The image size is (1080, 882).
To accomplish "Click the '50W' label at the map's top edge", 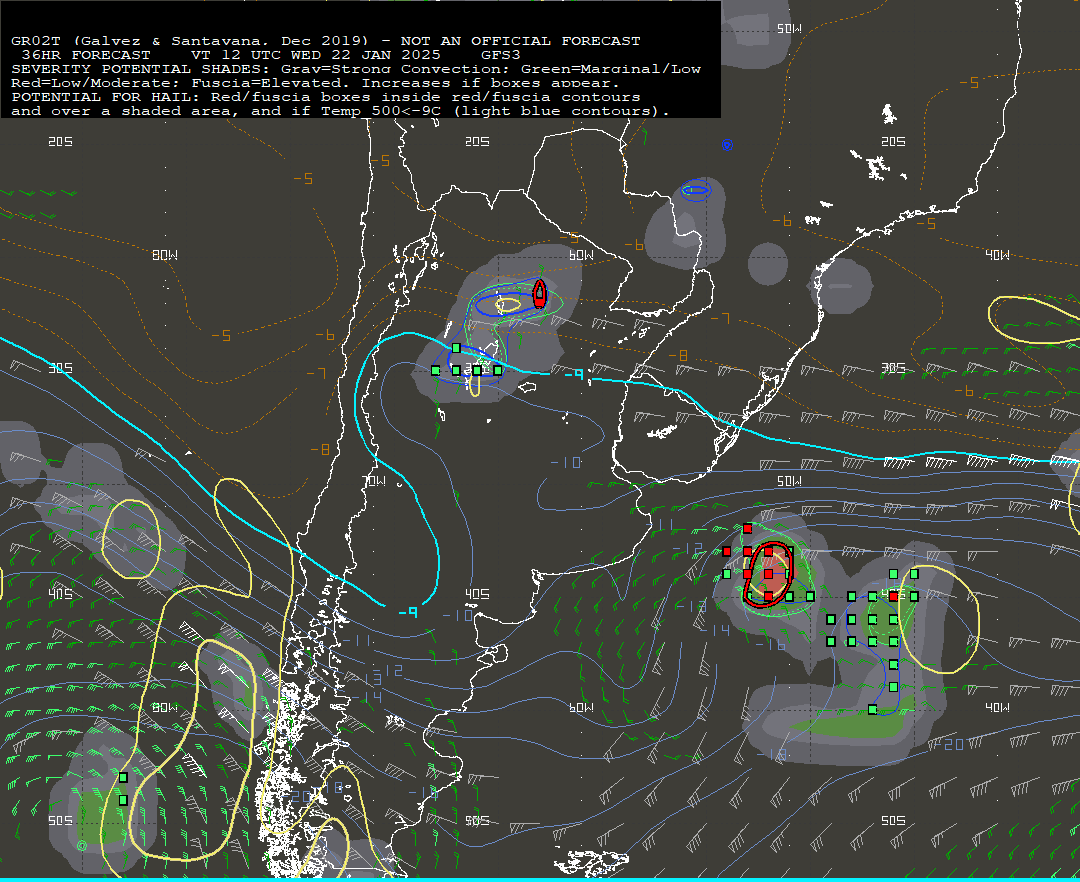I will tap(789, 29).
